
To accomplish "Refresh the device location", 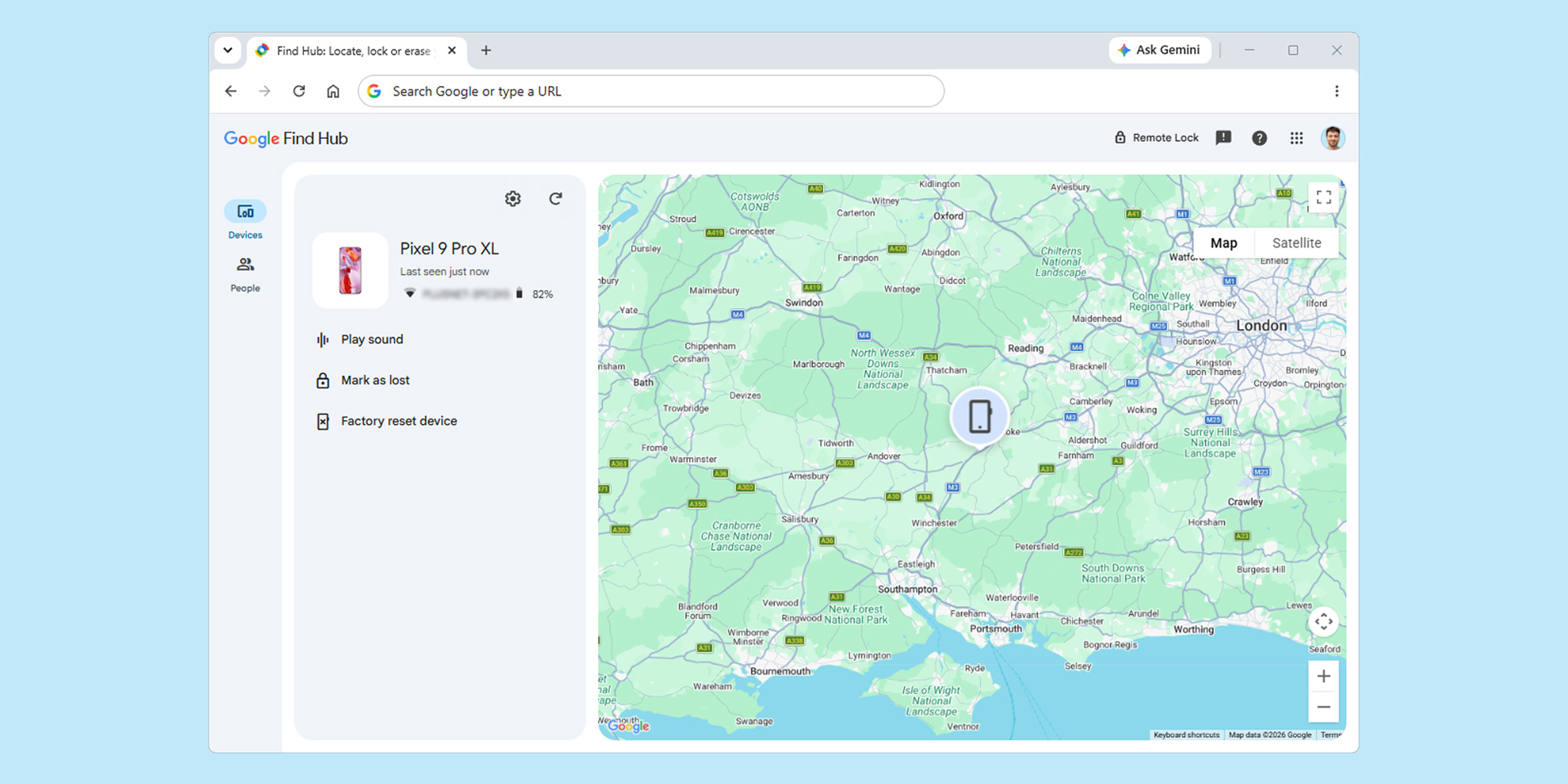I will point(556,198).
